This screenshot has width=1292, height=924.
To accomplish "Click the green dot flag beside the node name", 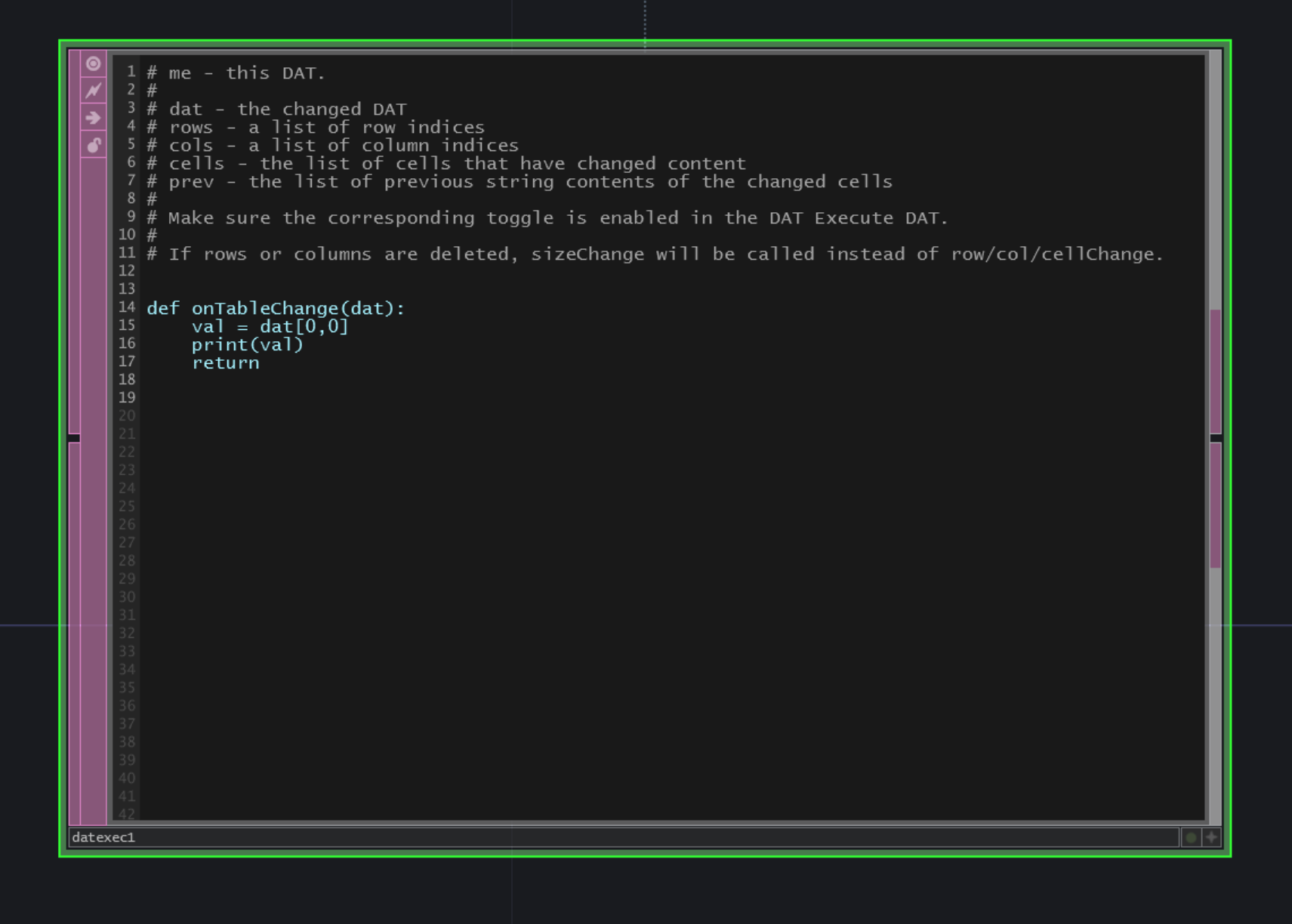I will [x=1191, y=837].
